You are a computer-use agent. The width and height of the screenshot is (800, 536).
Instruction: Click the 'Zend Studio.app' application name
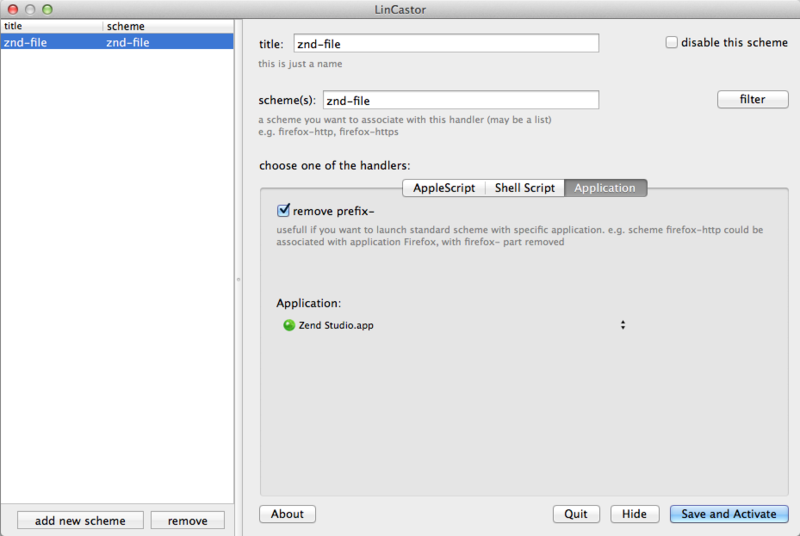(336, 325)
